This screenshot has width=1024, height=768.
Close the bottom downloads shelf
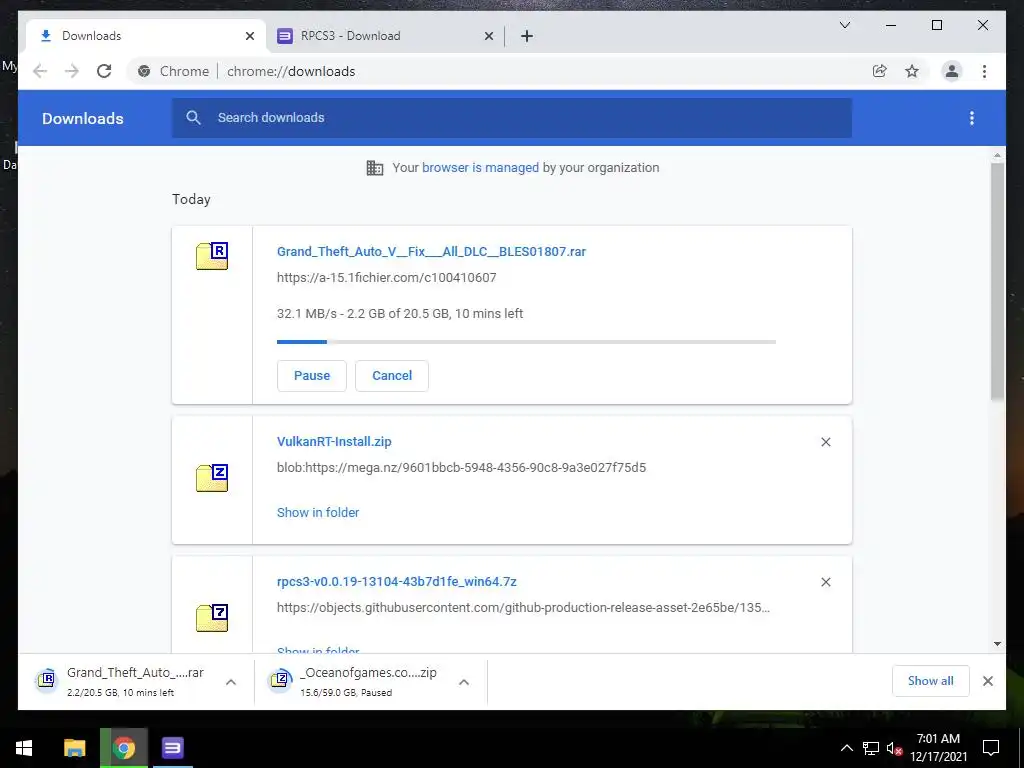click(987, 681)
